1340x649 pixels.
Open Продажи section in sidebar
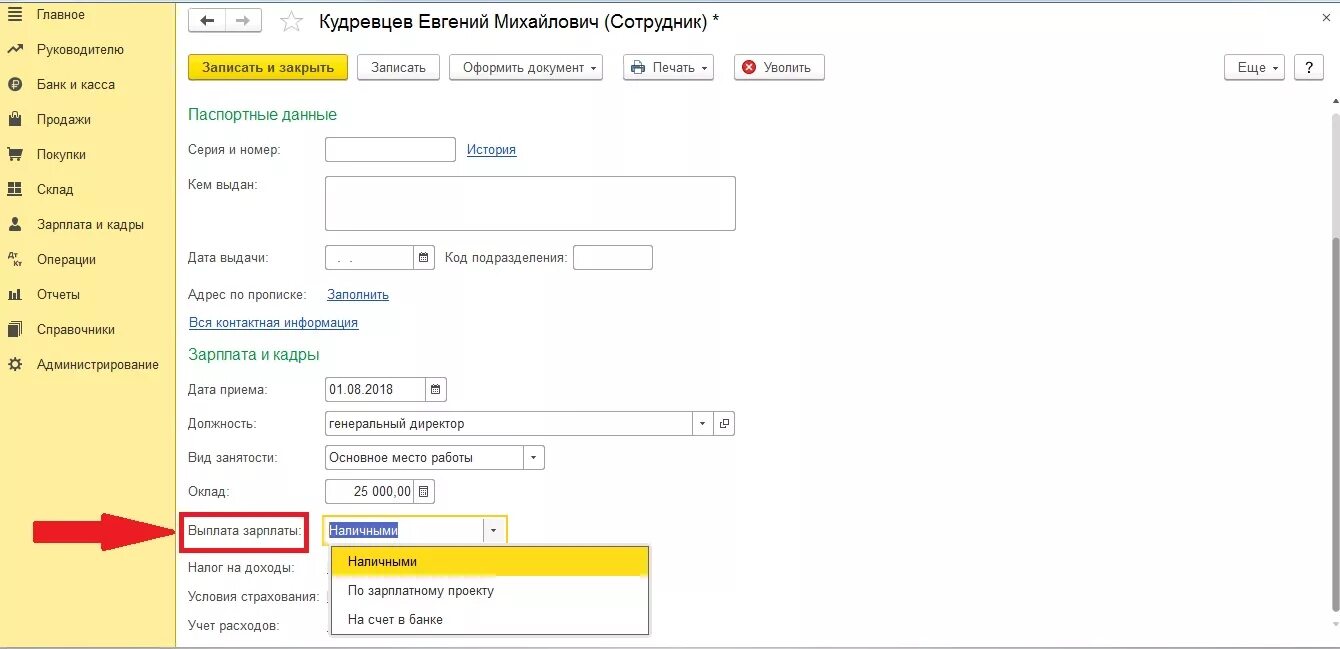coord(64,119)
